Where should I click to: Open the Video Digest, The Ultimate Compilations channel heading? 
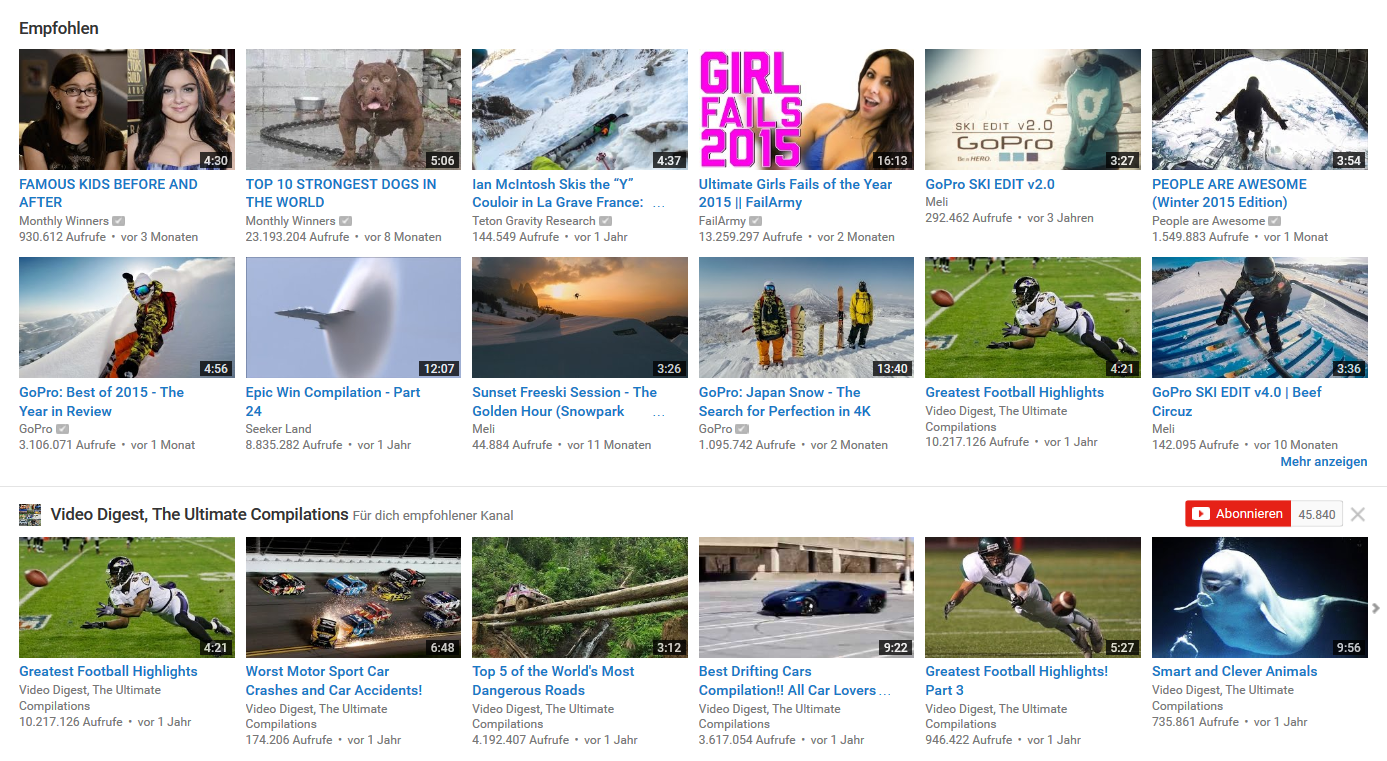[x=200, y=514]
